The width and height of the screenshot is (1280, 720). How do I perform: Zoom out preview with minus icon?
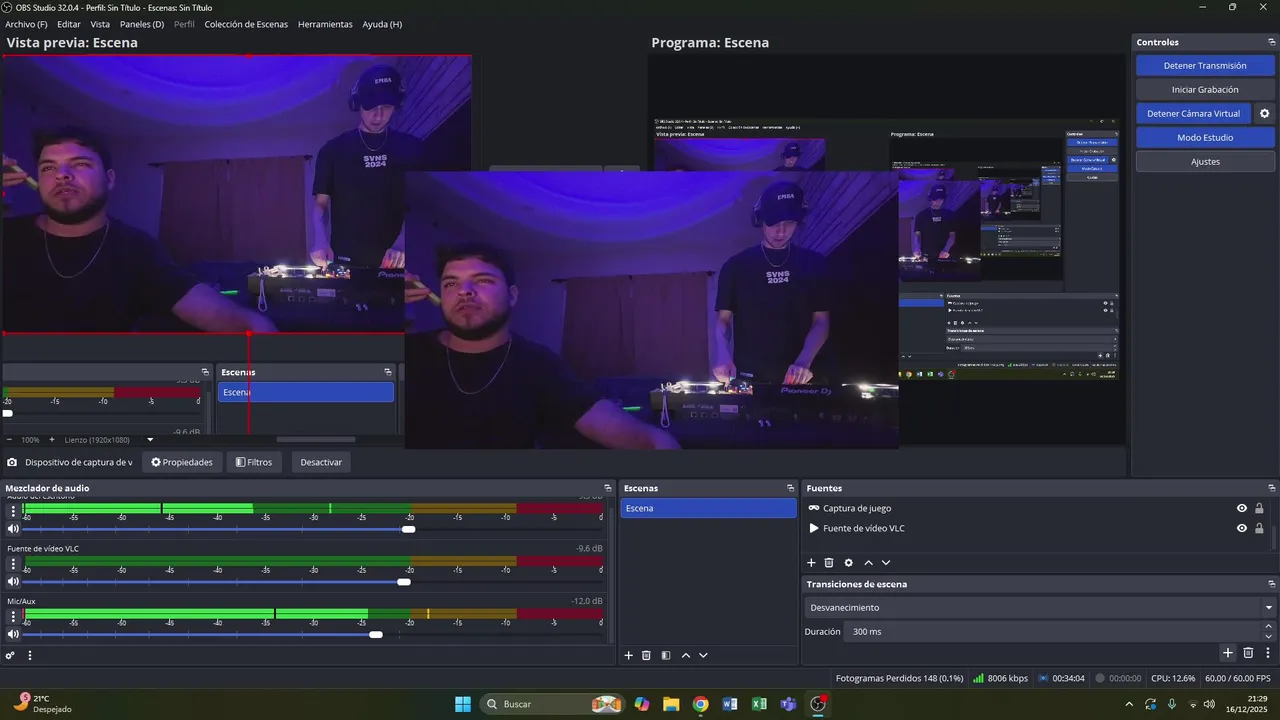point(9,439)
